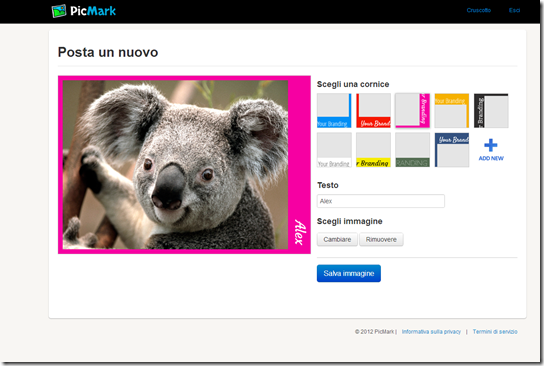
Task: Select the pink vertical-branding frame
Action: tap(413, 111)
